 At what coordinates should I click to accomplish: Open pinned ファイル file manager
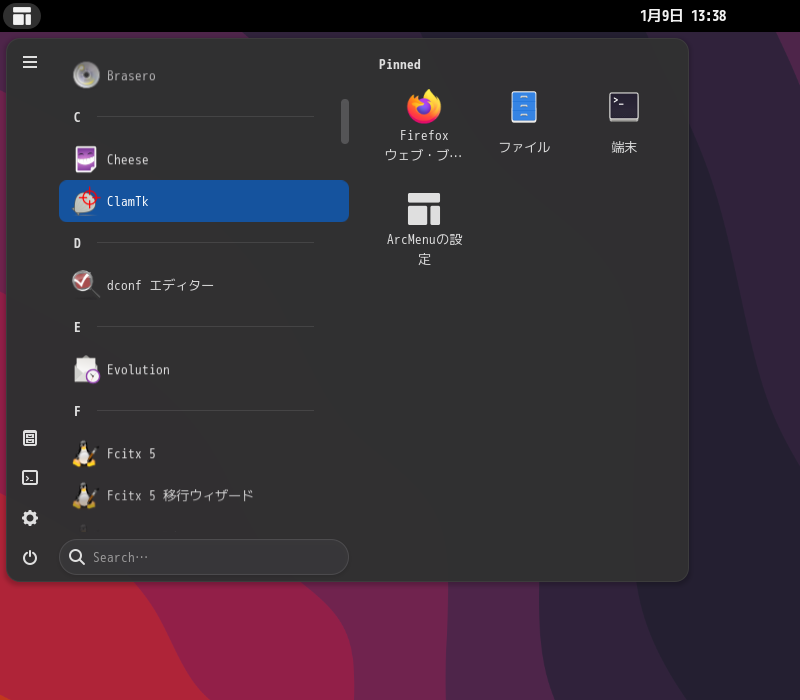coord(524,122)
